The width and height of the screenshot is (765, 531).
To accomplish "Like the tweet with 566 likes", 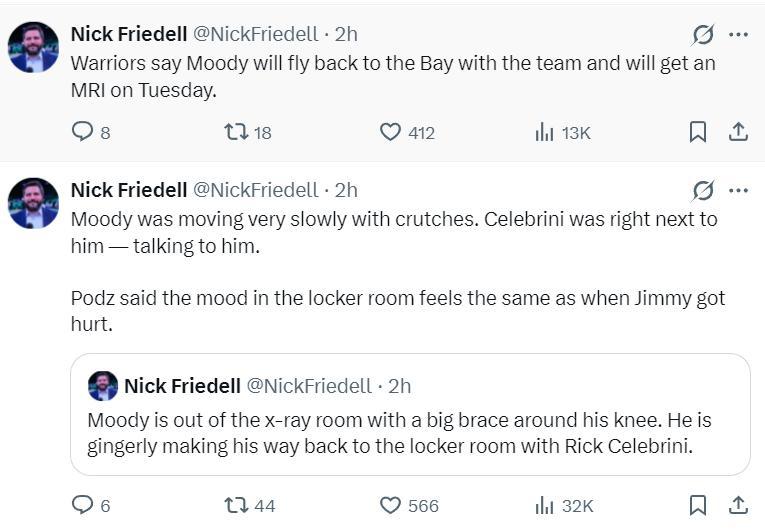I will (391, 505).
